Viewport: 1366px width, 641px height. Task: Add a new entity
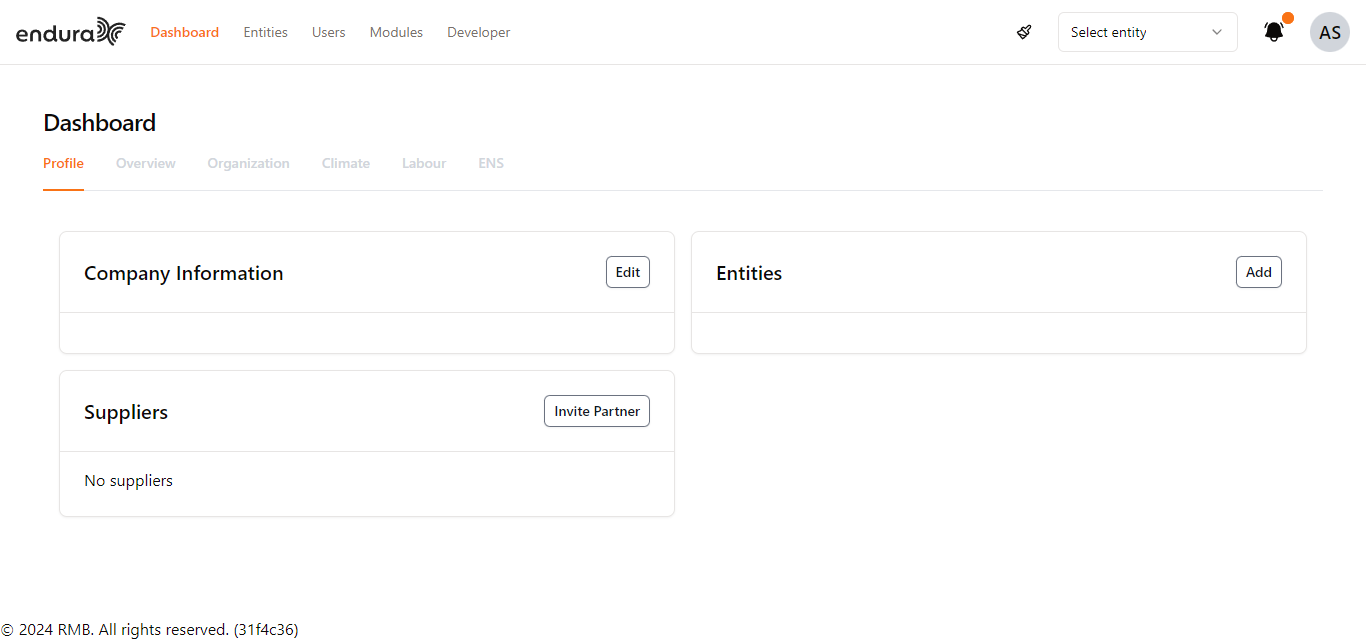point(1259,272)
